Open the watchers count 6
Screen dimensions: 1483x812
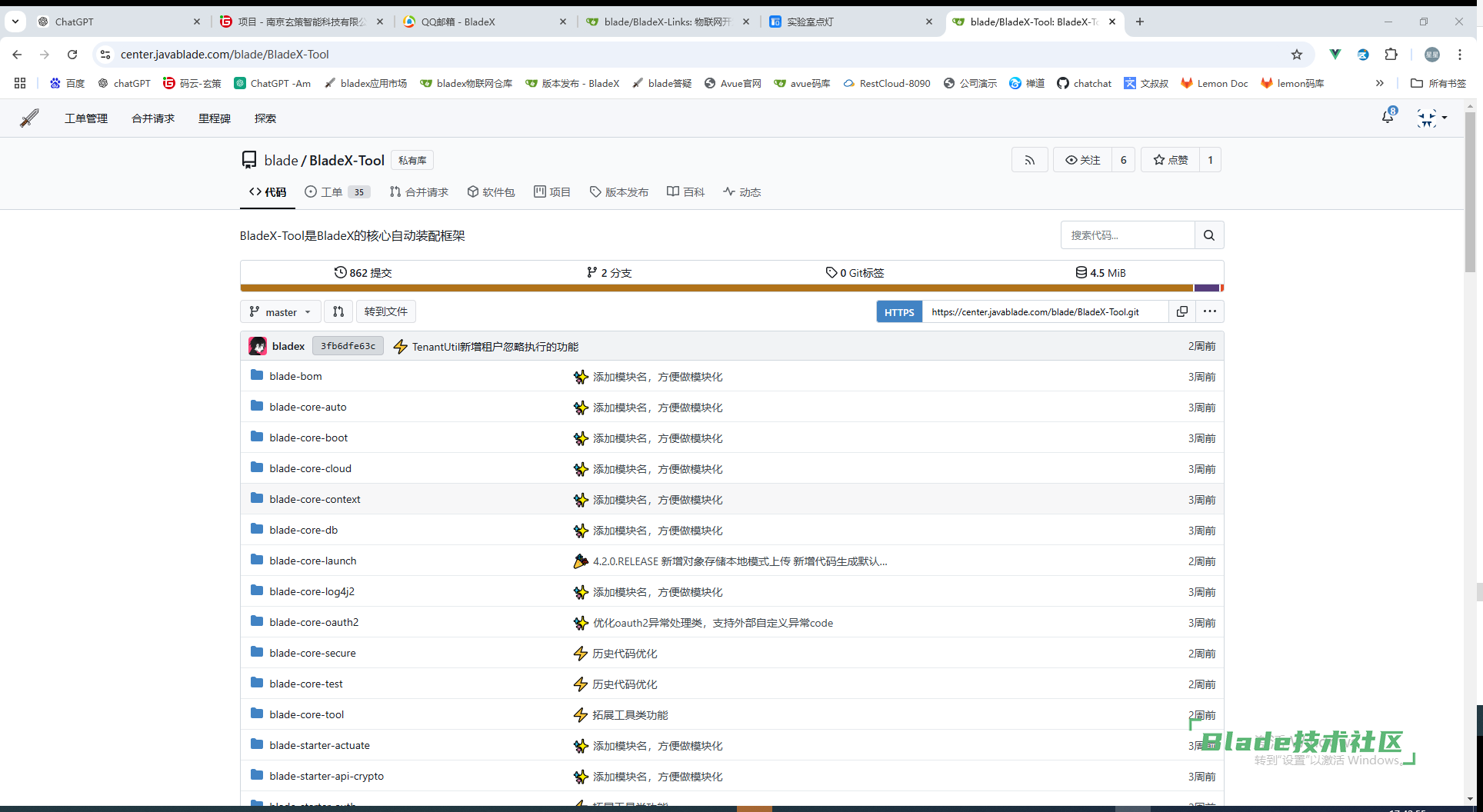pos(1124,160)
